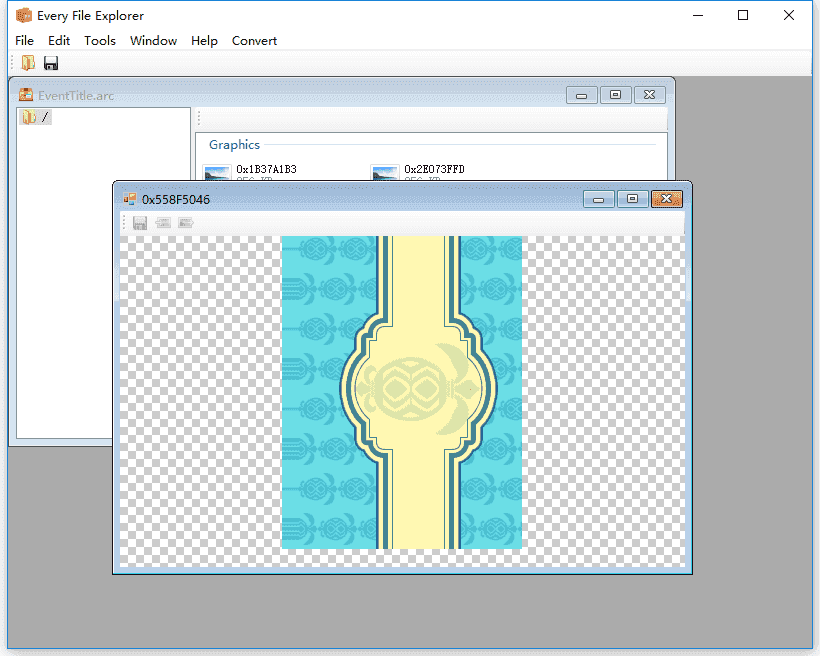Click the export image icon in viewer toolbar

pos(186,223)
